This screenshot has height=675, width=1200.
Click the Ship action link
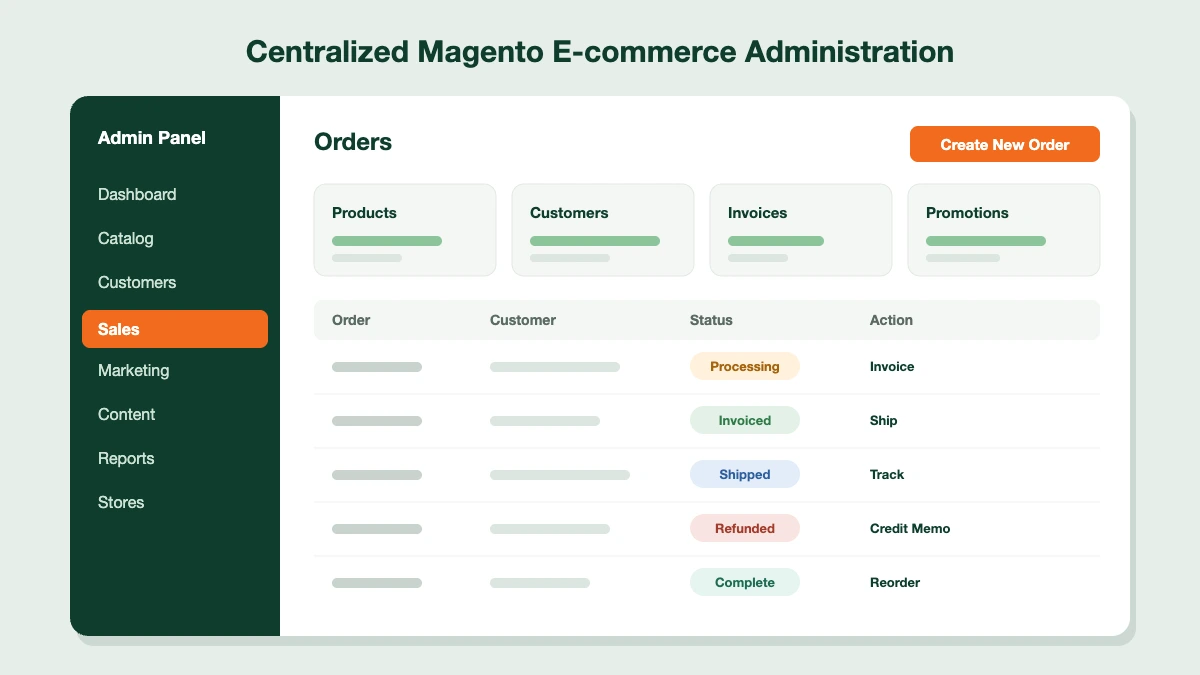pos(884,421)
